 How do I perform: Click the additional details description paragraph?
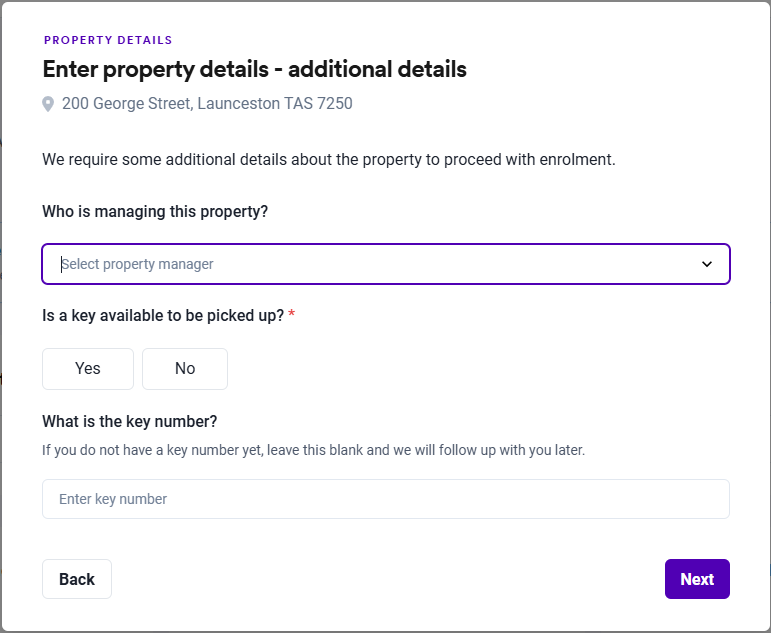click(x=328, y=160)
